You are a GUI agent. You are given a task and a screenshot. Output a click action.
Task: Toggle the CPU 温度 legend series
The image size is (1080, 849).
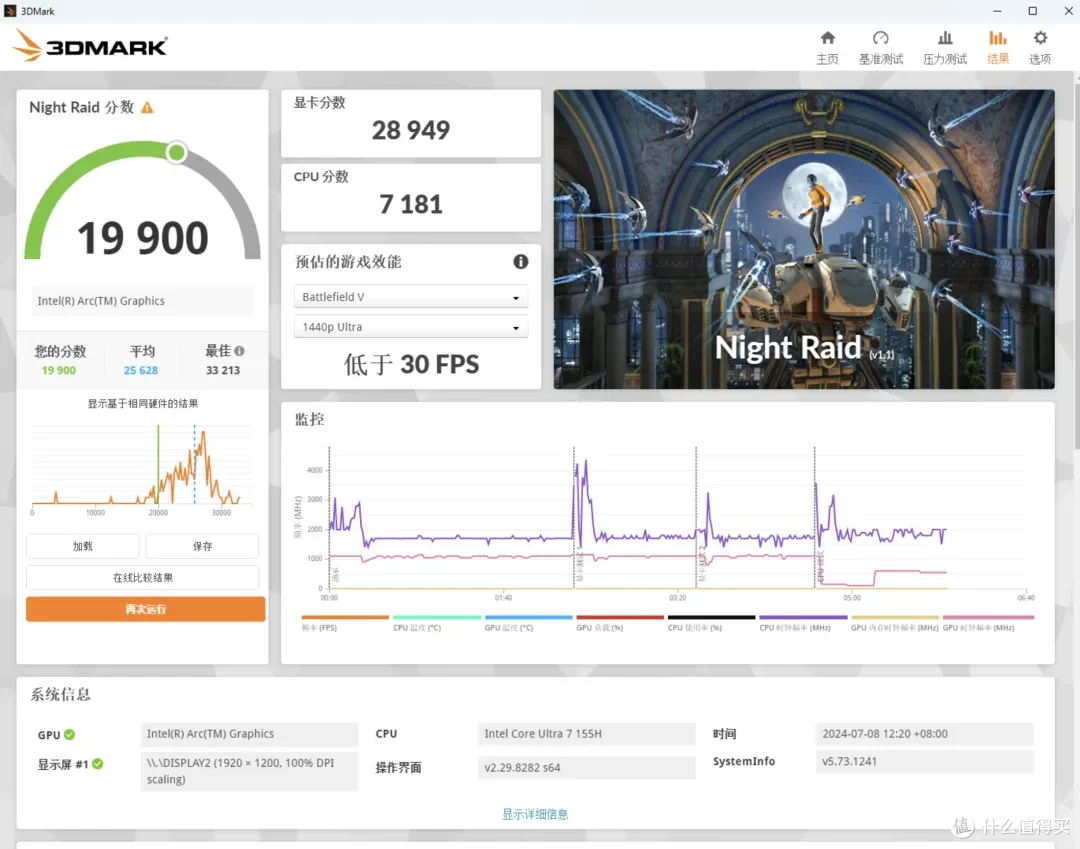(x=436, y=624)
